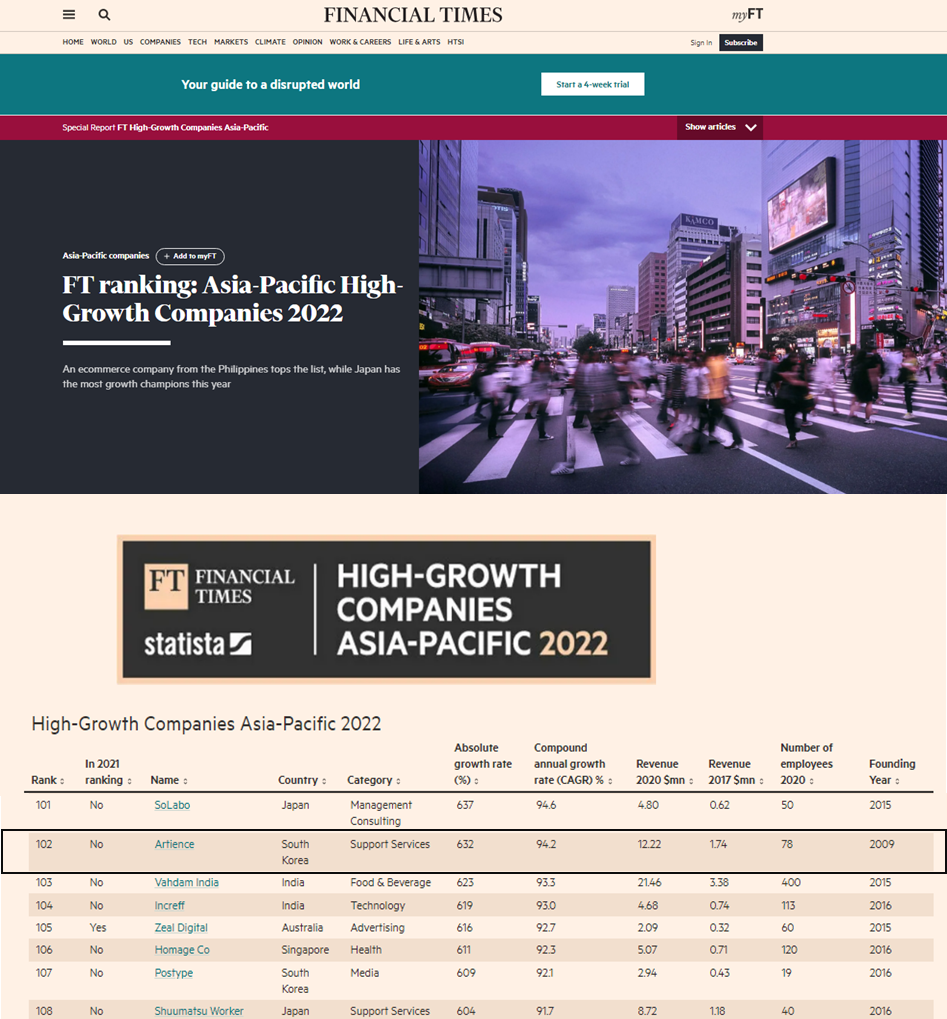The height and width of the screenshot is (1019, 947).
Task: Open the CLIMATE section
Action: click(270, 42)
